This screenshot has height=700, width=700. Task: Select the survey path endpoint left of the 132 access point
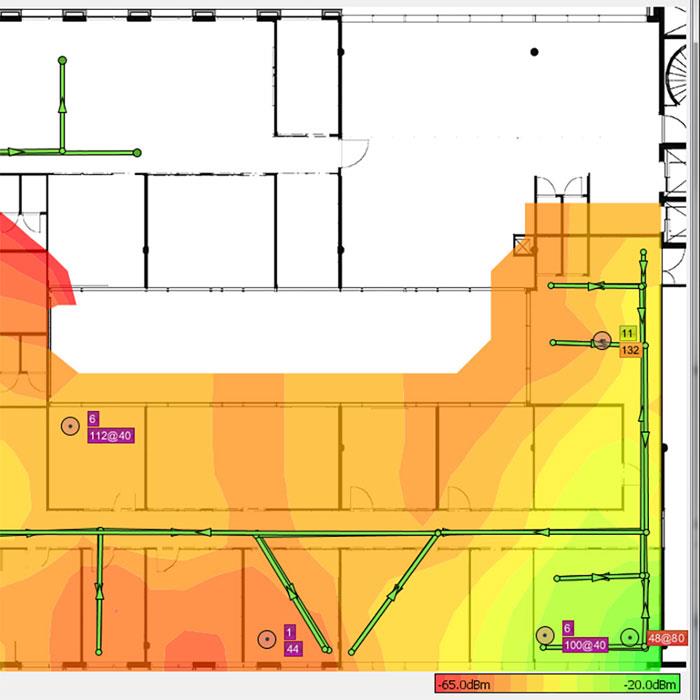click(x=553, y=342)
